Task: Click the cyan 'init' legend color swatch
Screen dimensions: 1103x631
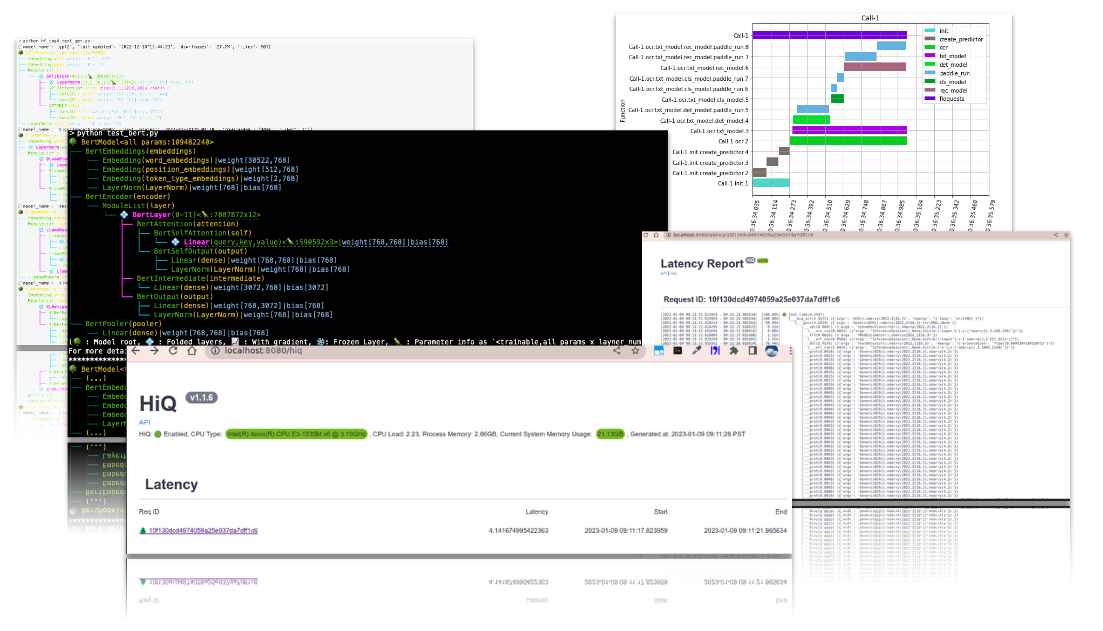Action: (x=930, y=32)
